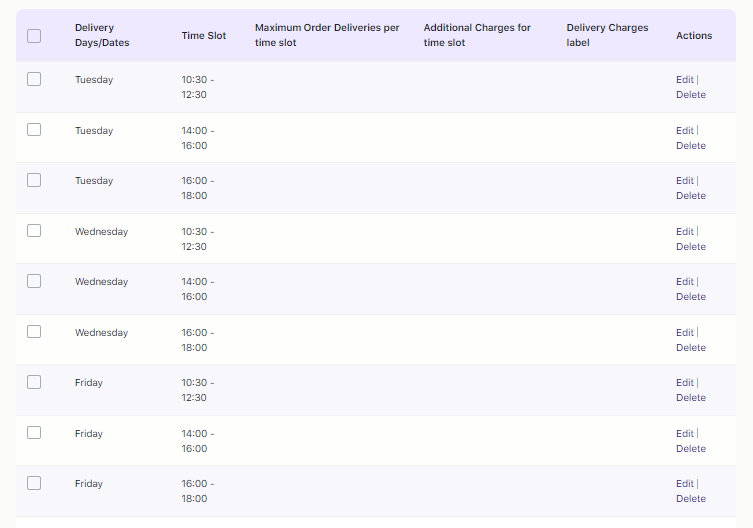Edit the Tuesday 14:00 - 16:00 time slot

pyautogui.click(x=684, y=131)
